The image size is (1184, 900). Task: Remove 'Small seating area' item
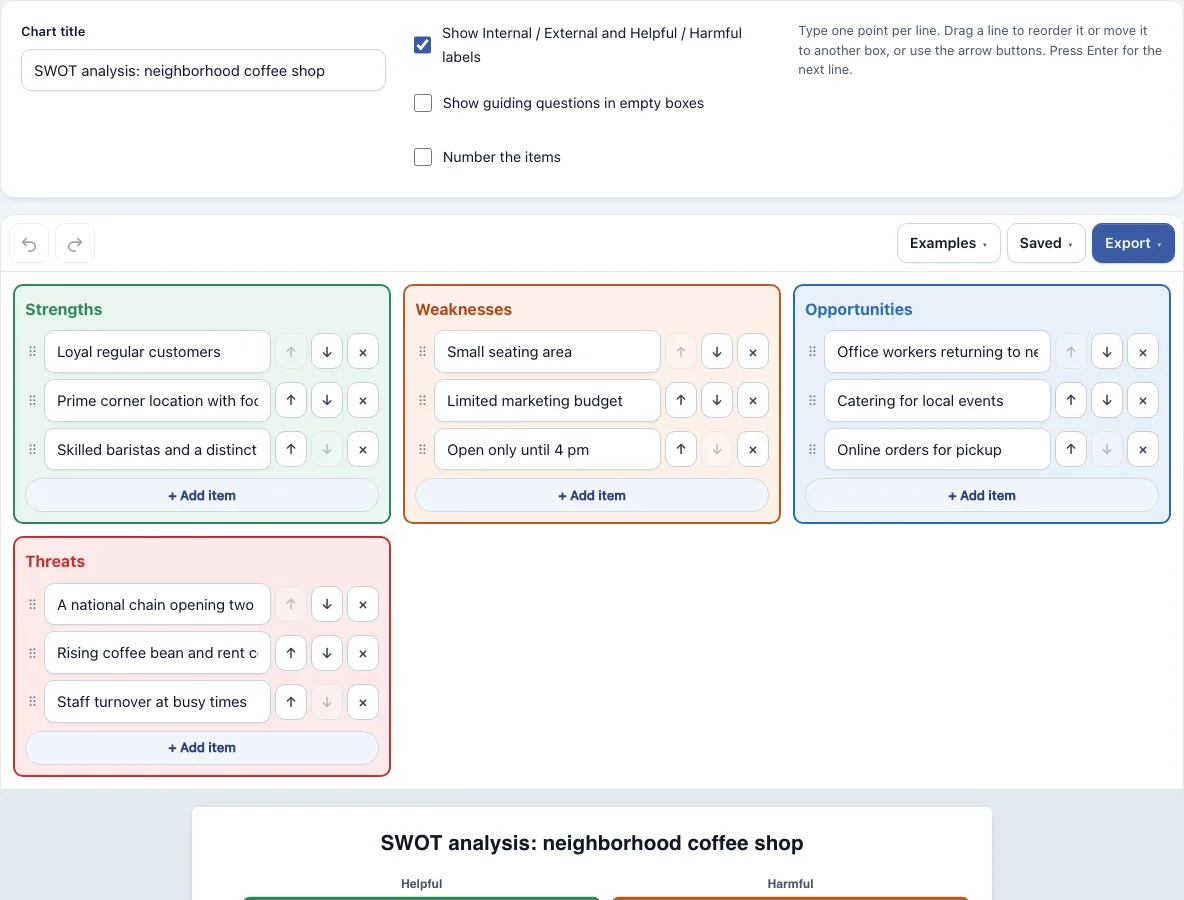click(753, 352)
